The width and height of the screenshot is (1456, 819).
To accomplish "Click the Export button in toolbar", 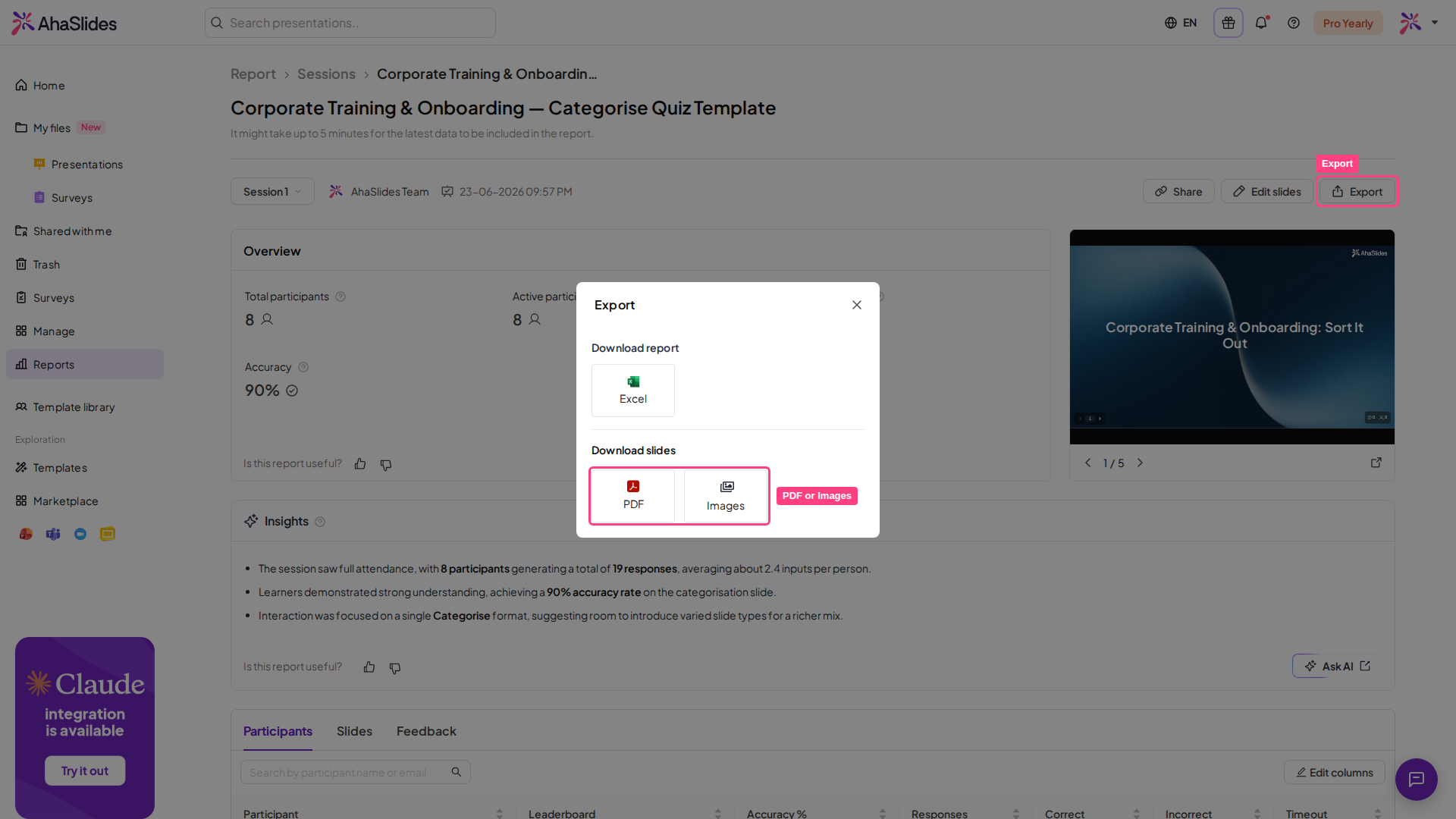I will [x=1357, y=192].
